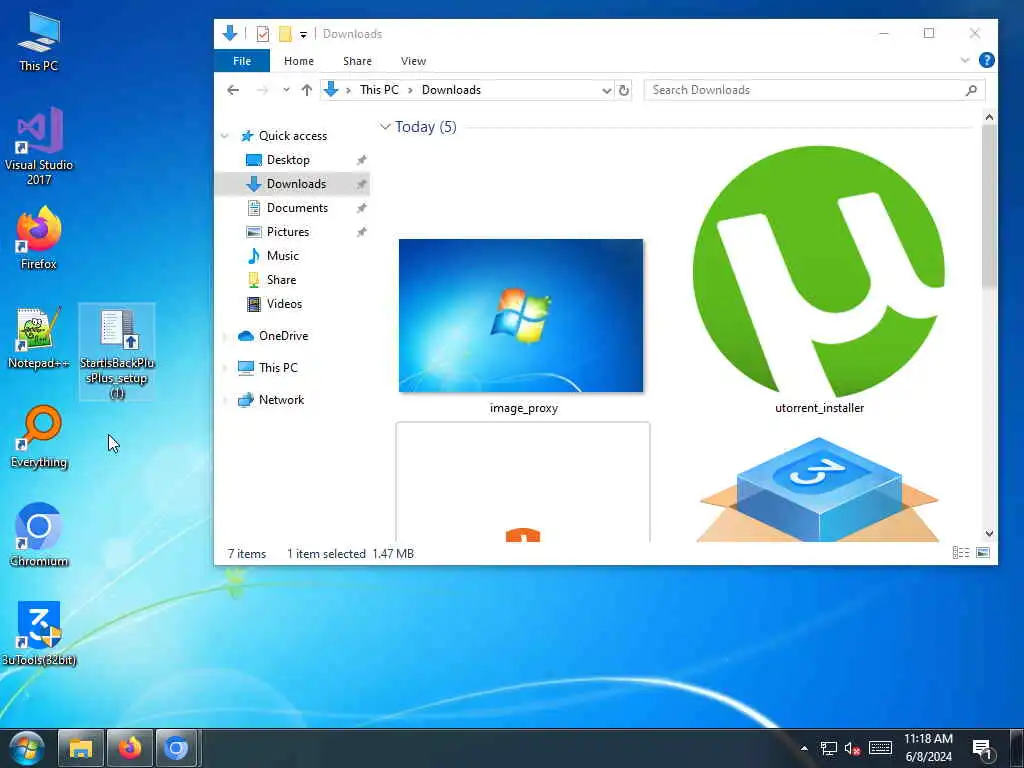Show hidden tray icons arrow
The width and height of the screenshot is (1024, 768).
pos(804,748)
